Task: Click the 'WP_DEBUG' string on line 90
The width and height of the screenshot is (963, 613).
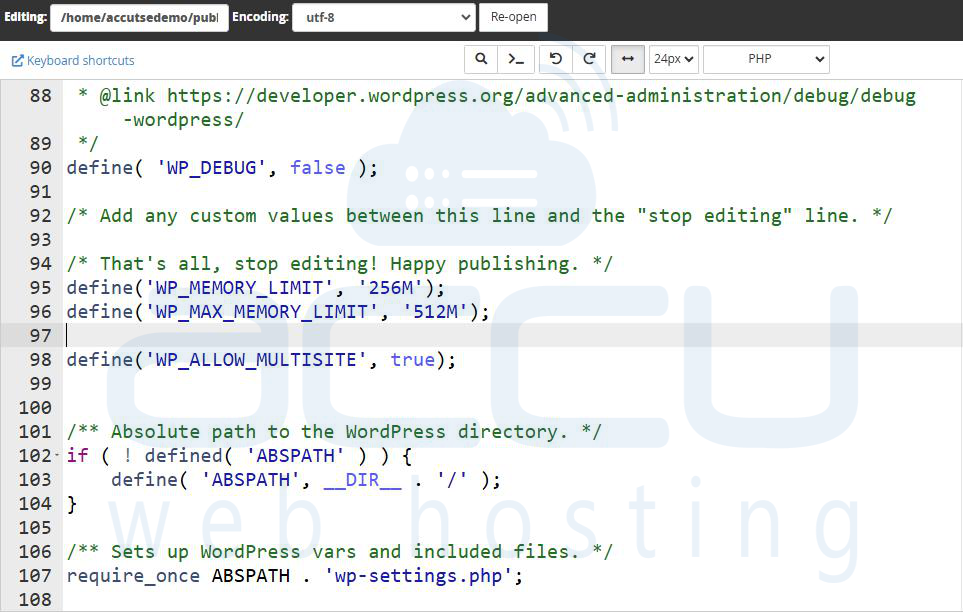Action: [211, 168]
